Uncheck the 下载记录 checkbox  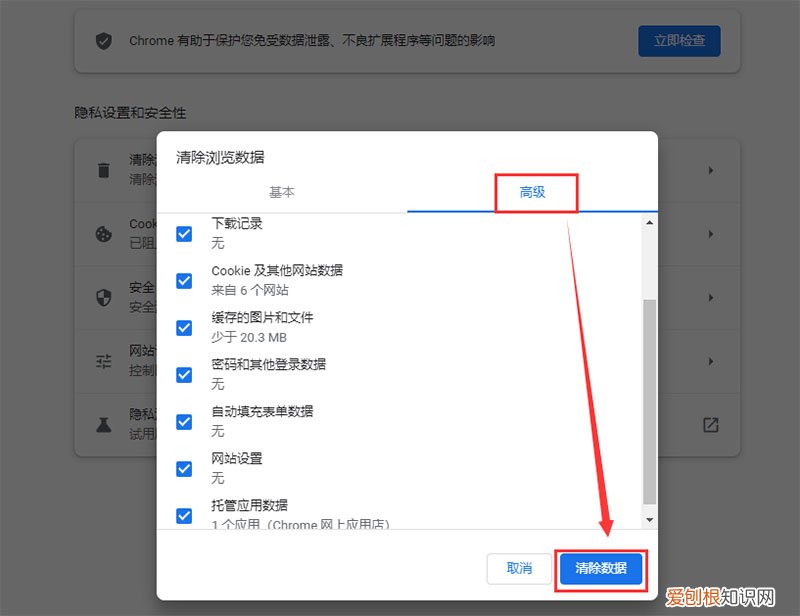184,233
